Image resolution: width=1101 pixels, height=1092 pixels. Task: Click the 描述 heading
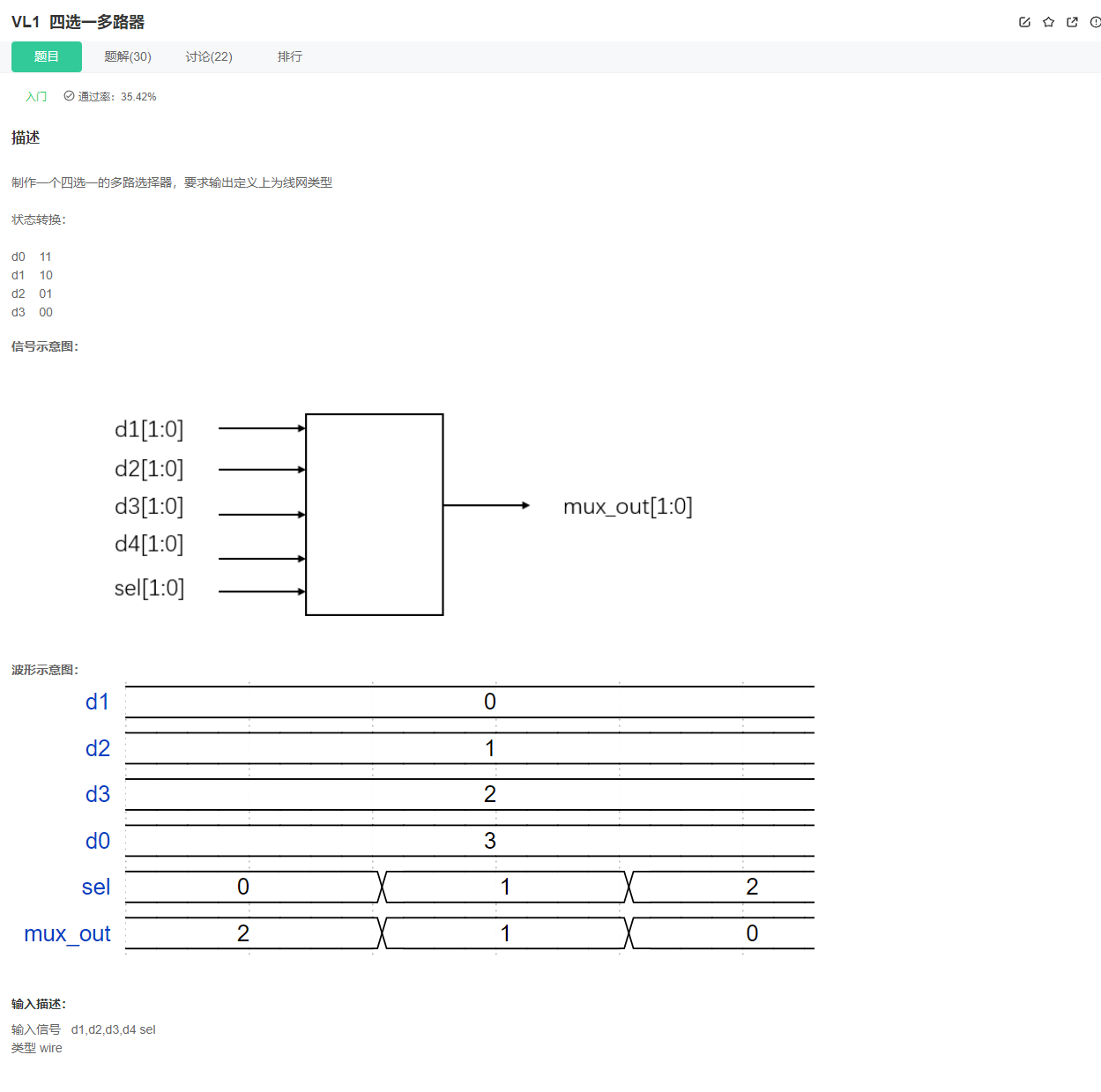coord(26,137)
